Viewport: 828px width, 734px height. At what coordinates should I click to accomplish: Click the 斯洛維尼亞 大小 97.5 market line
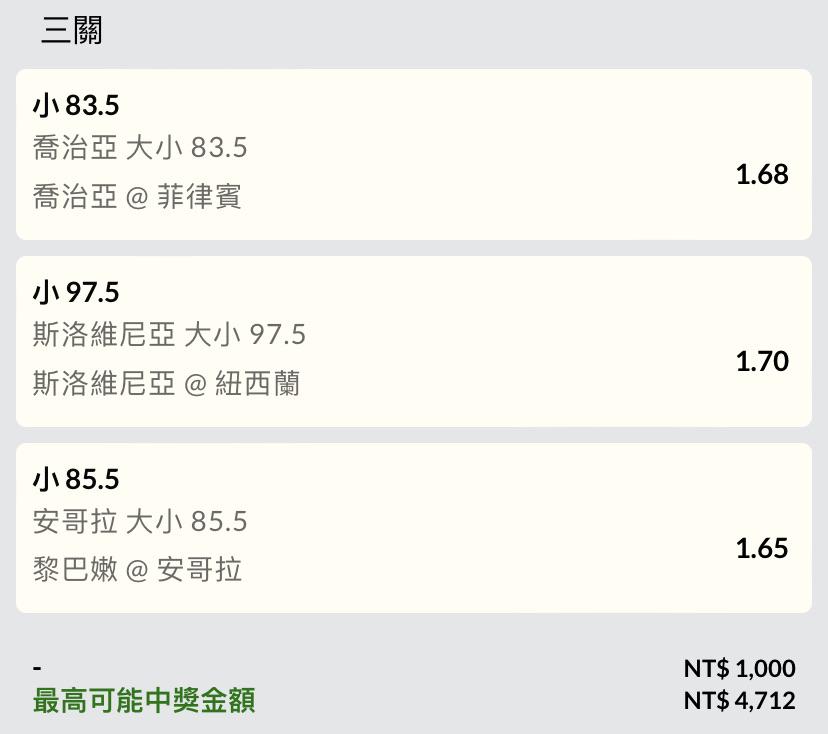point(169,335)
